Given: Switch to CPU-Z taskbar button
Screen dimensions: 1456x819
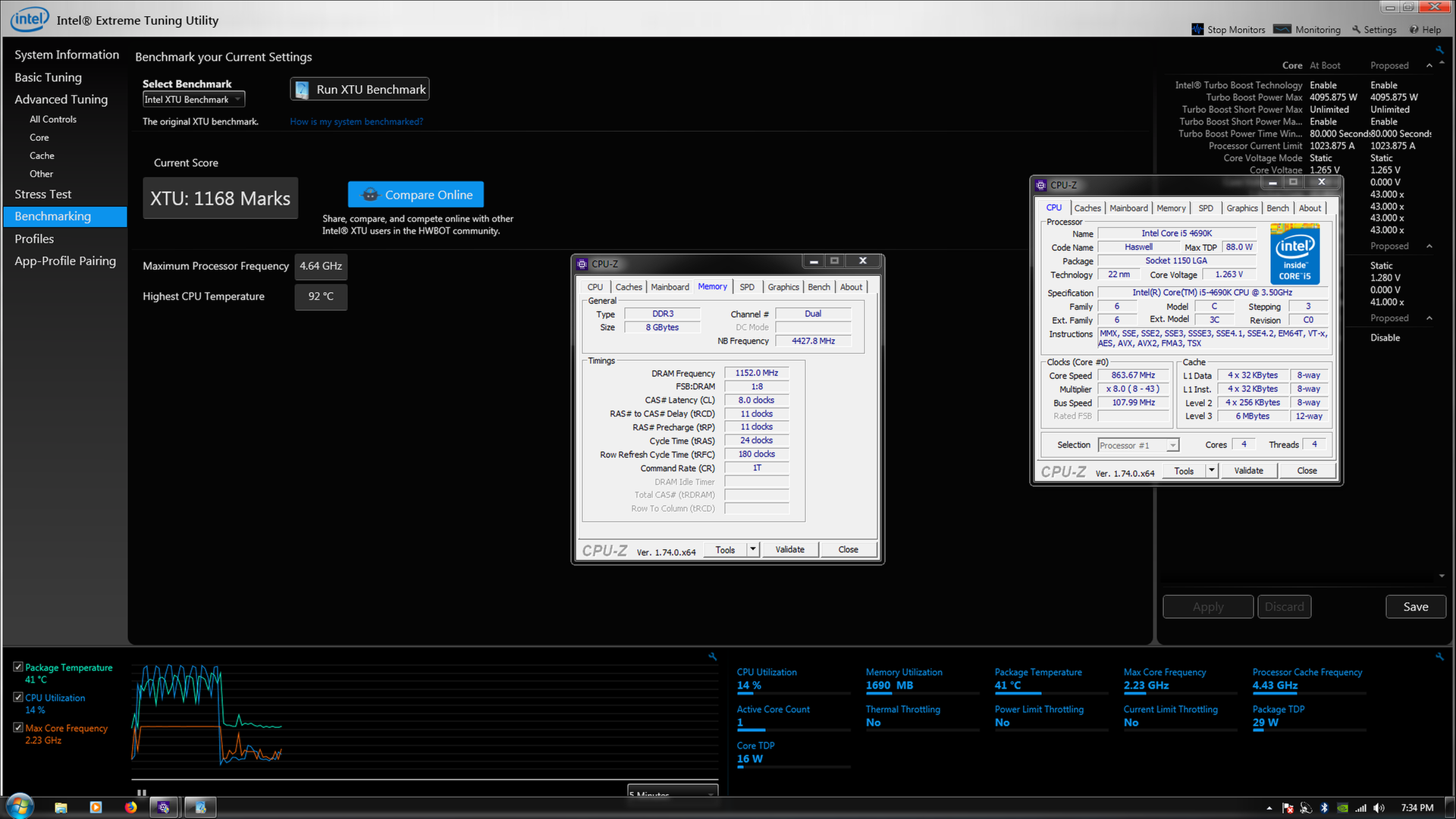Looking at the screenshot, I should (x=164, y=808).
